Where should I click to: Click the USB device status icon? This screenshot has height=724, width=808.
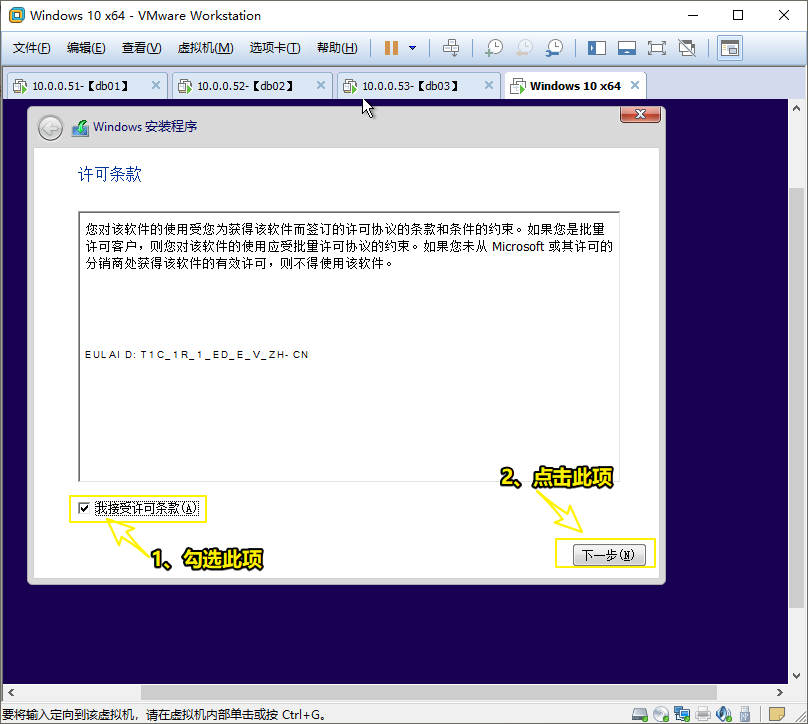click(x=745, y=714)
